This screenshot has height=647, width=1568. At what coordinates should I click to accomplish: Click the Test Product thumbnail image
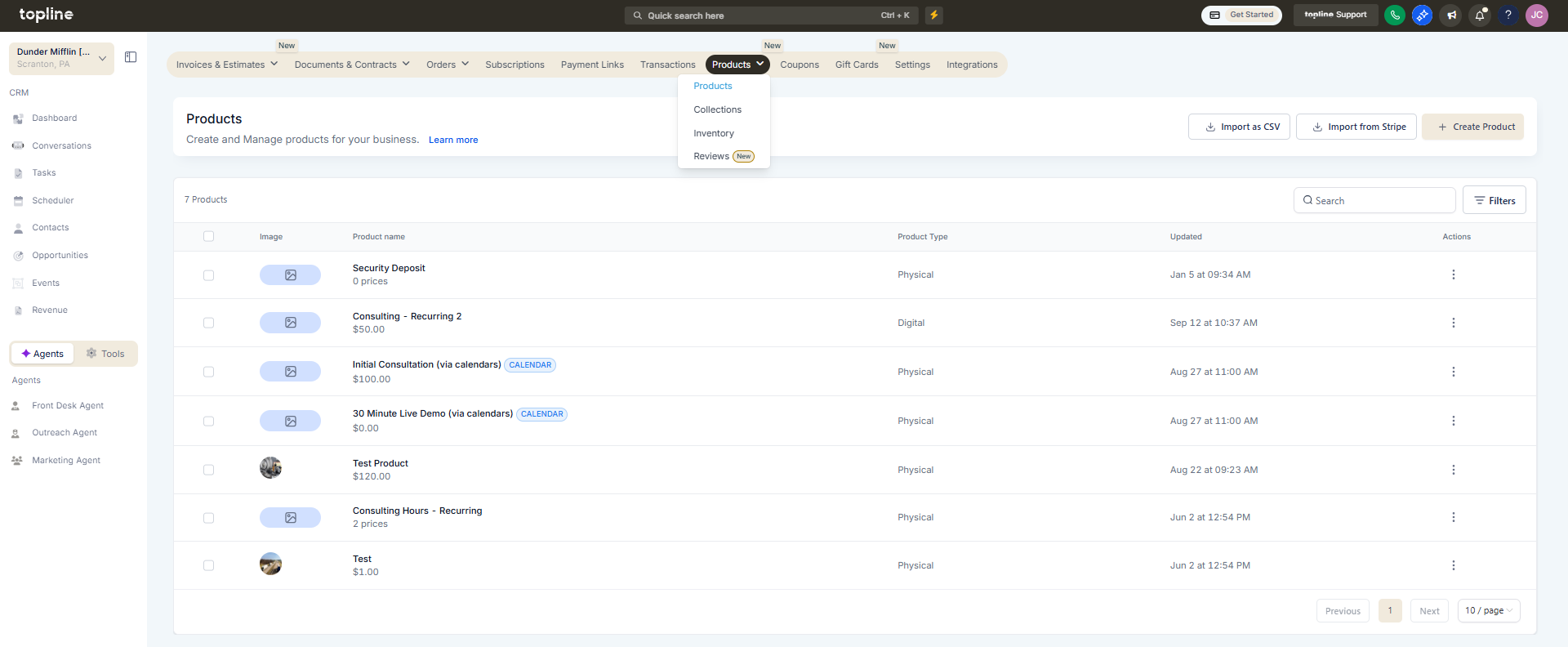(x=270, y=468)
